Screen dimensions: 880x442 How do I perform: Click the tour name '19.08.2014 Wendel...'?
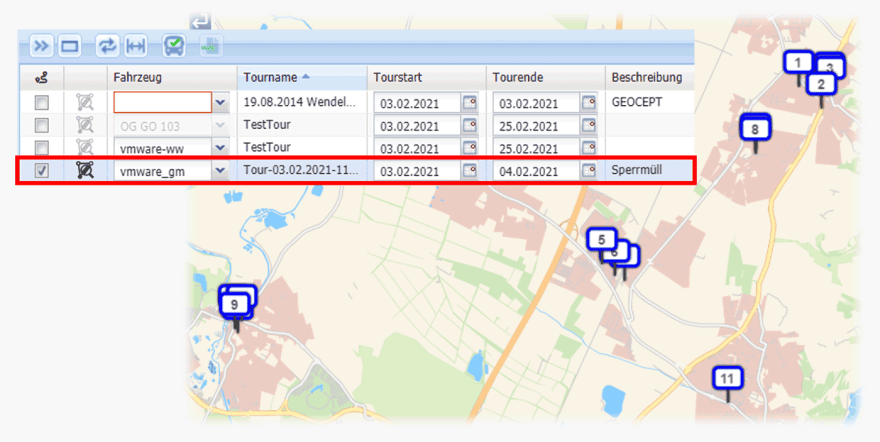(299, 102)
